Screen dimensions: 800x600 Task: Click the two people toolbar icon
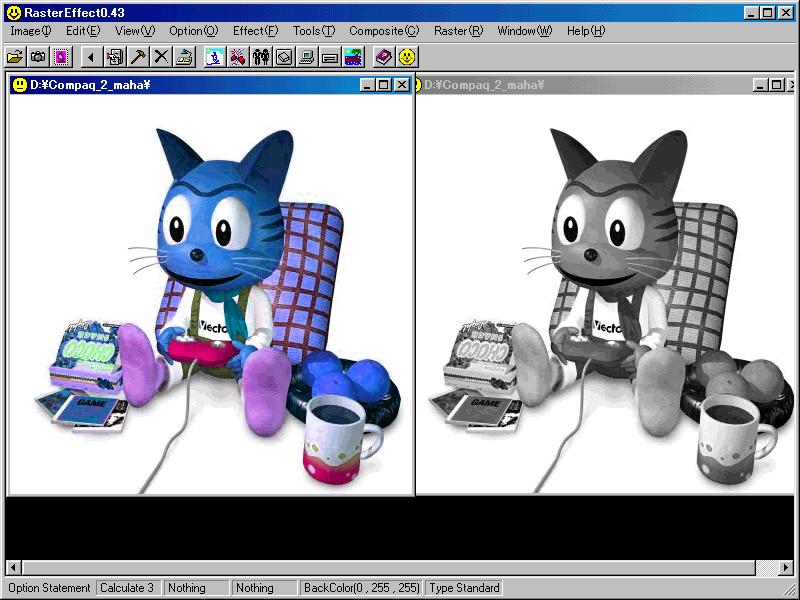click(x=261, y=57)
